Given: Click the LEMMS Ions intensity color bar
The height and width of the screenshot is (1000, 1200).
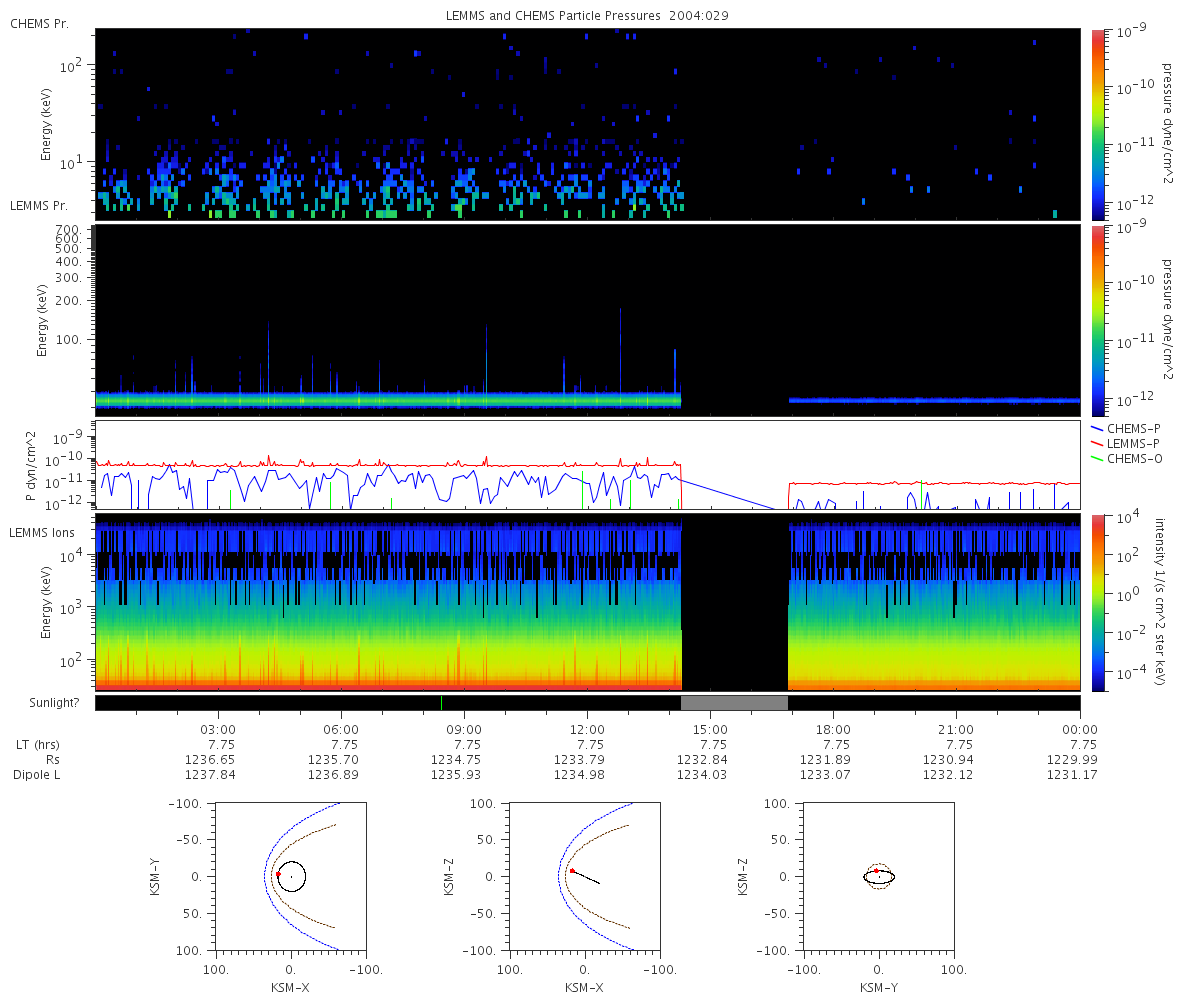Looking at the screenshot, I should pos(1098,603).
